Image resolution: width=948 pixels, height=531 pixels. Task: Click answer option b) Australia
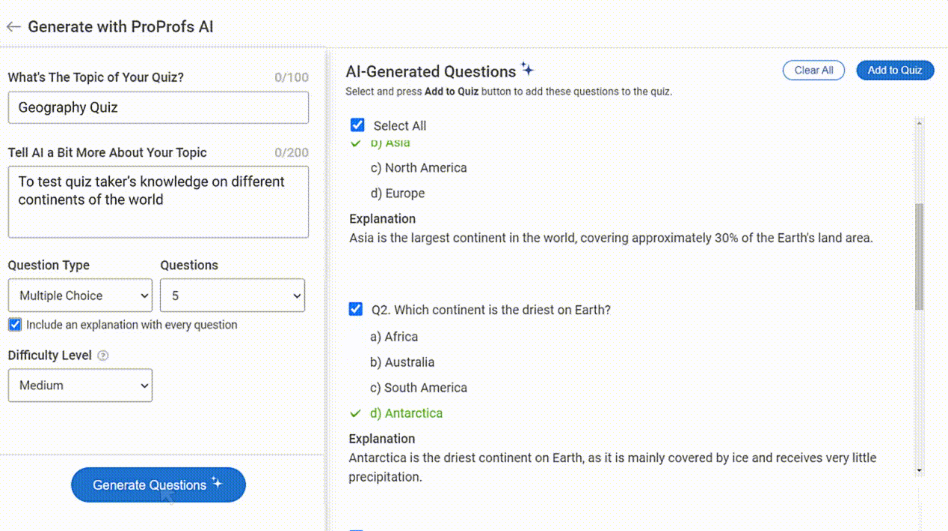coord(402,362)
